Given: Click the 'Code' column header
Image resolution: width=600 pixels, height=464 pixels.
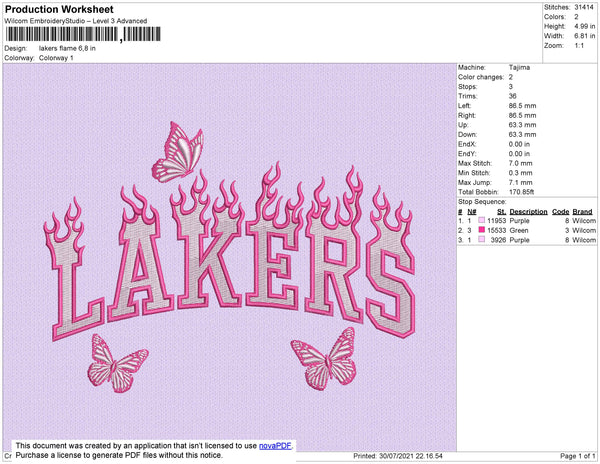Looking at the screenshot, I should (561, 212).
